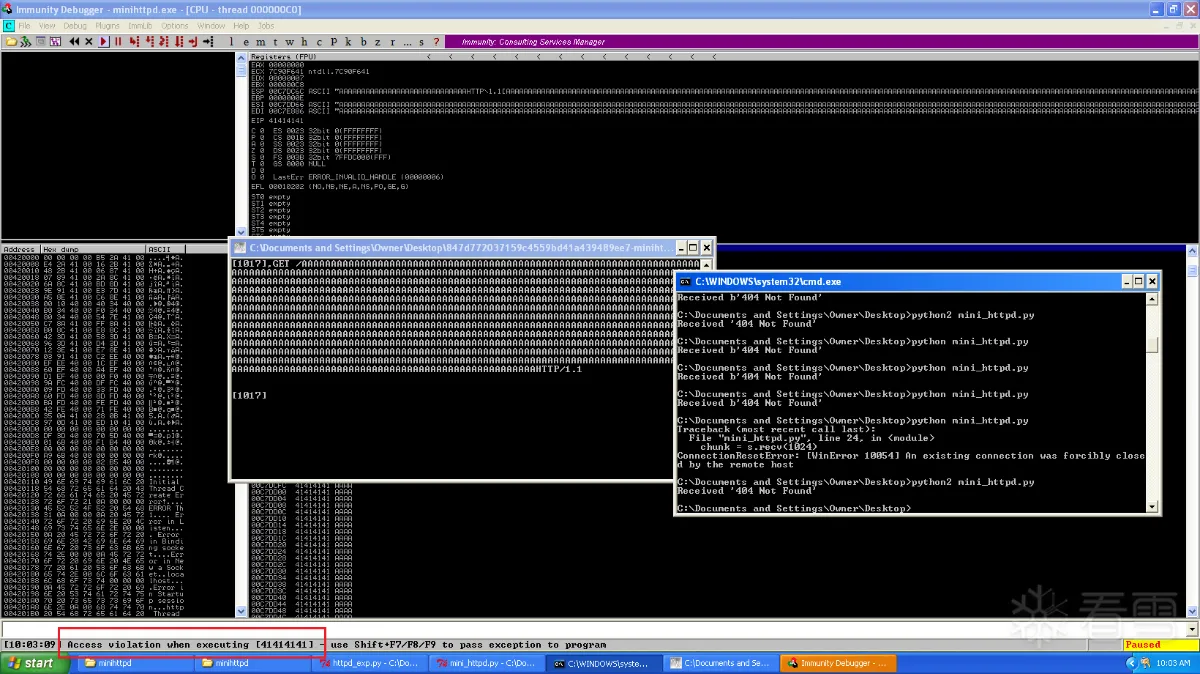Click the Open file folder icon in toolbar
1200x674 pixels.
(11, 41)
